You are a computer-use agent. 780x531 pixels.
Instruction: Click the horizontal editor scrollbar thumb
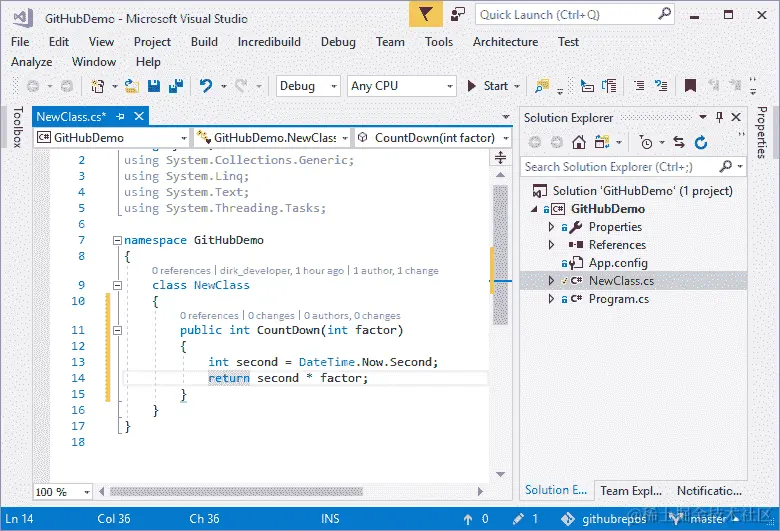(x=236, y=492)
